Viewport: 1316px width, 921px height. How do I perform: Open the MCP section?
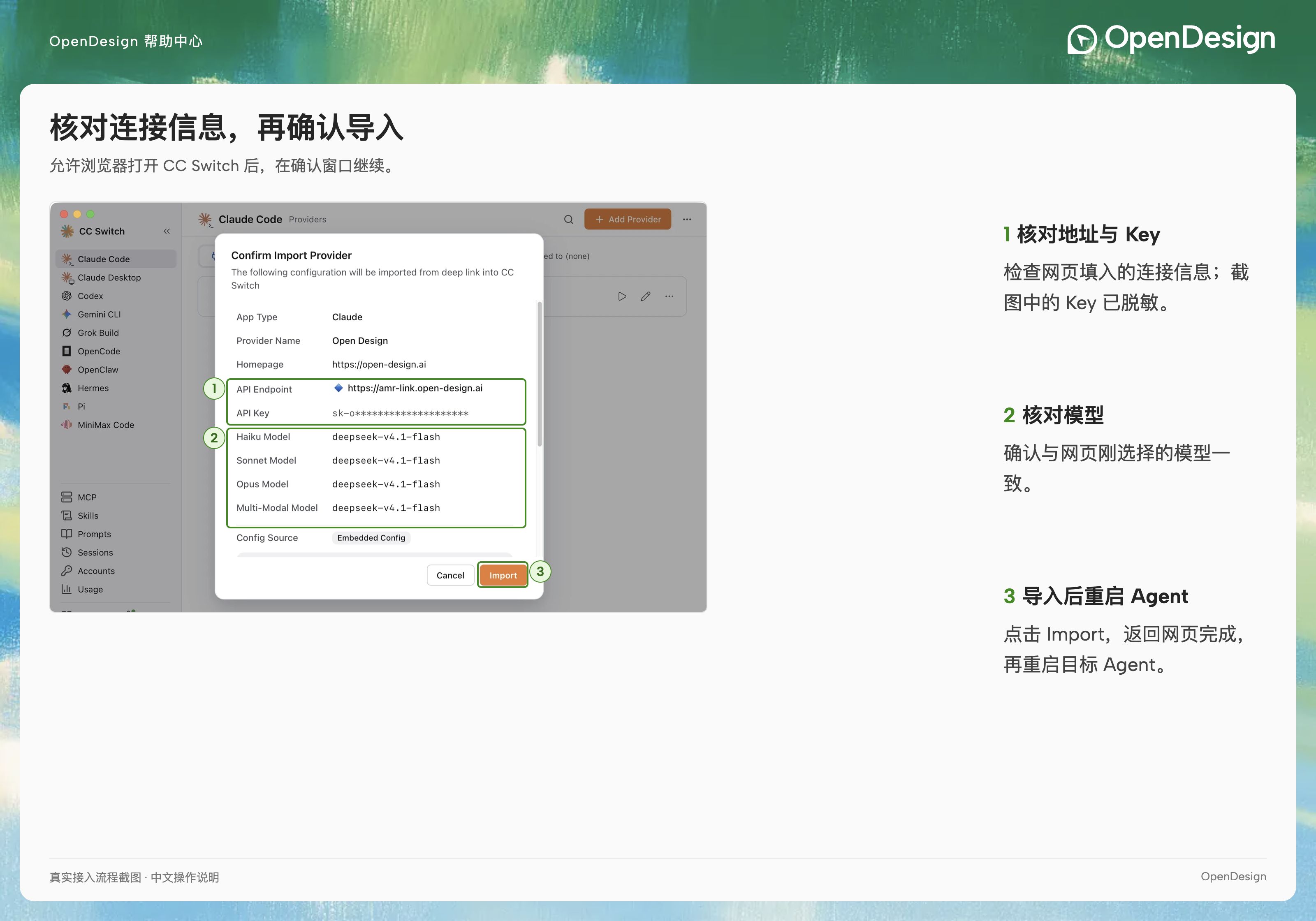coord(116,497)
